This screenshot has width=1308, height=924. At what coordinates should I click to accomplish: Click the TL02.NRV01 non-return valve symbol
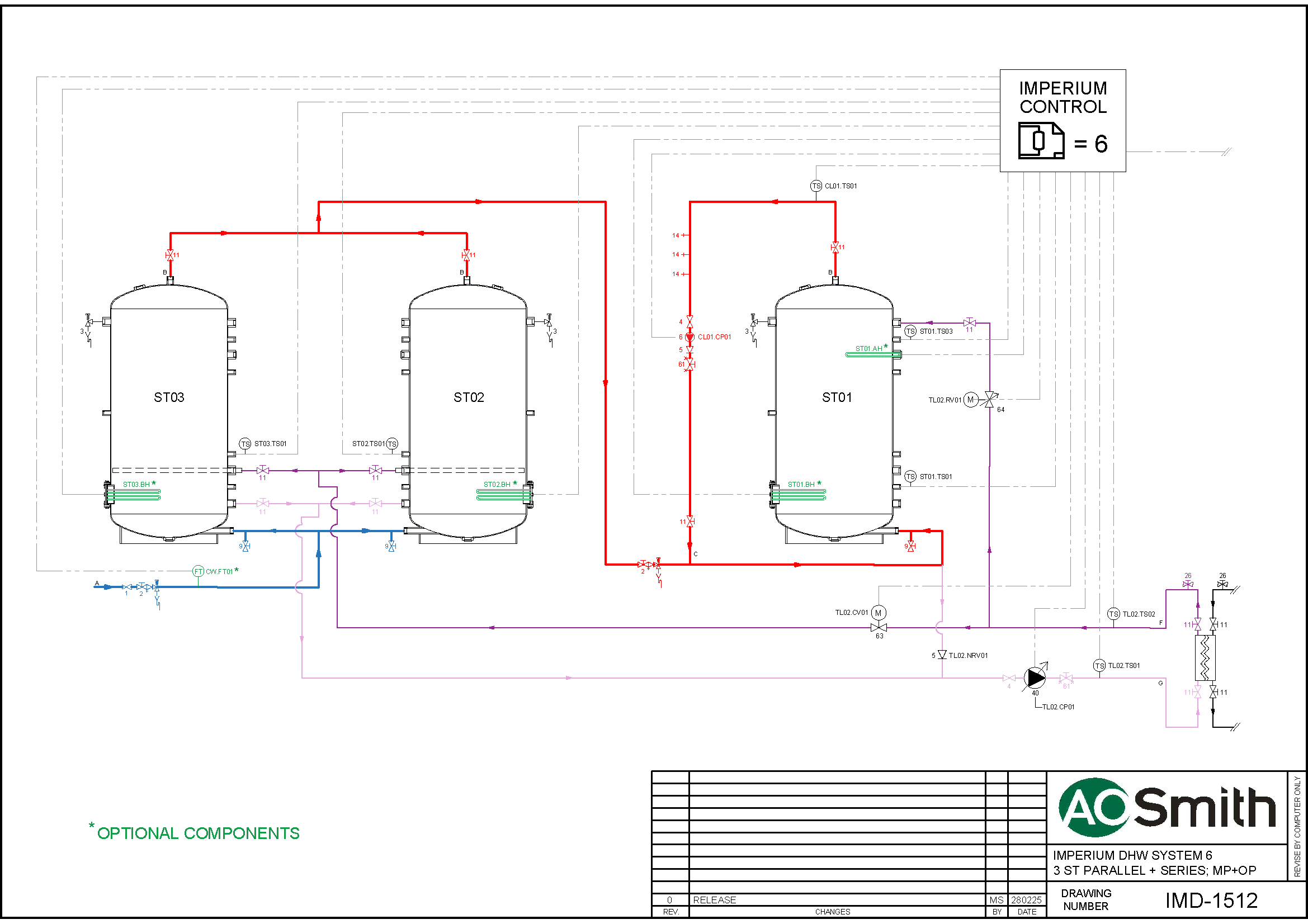click(x=942, y=655)
